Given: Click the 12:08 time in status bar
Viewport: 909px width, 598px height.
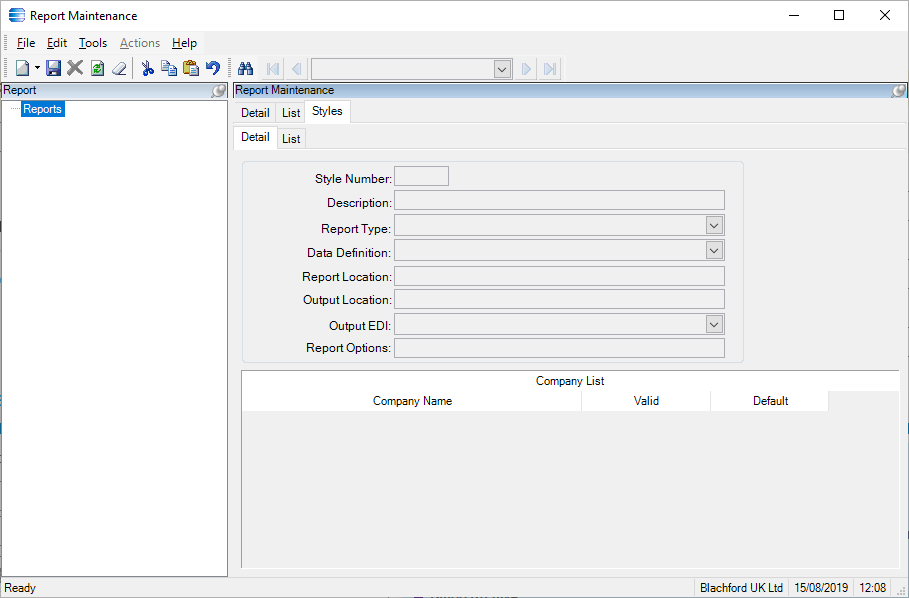Looking at the screenshot, I should coord(872,588).
